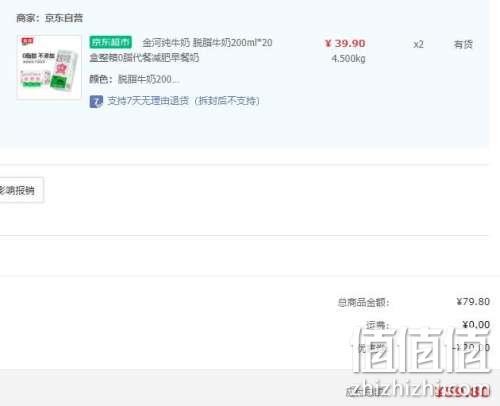Image resolution: width=500 pixels, height=406 pixels.
Task: Click the 发票报销 button
Action: point(21,190)
